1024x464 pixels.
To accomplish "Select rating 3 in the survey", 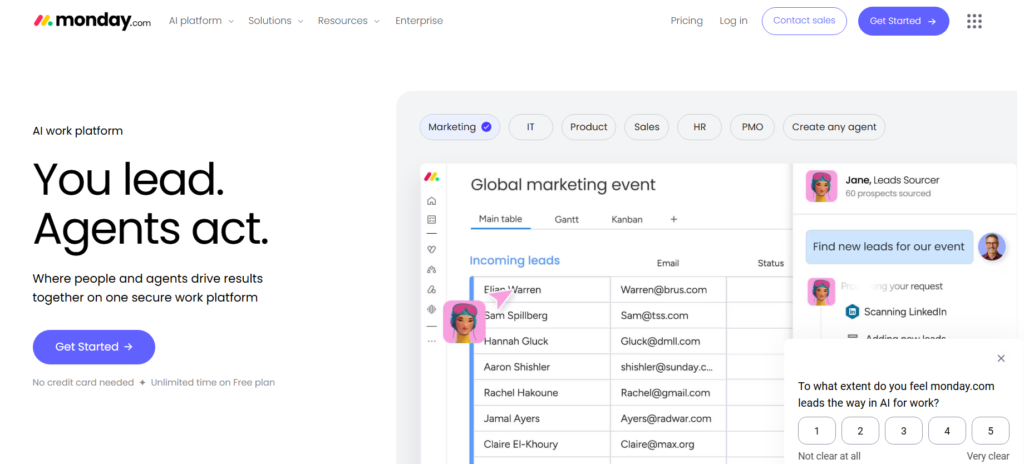I will pos(903,431).
